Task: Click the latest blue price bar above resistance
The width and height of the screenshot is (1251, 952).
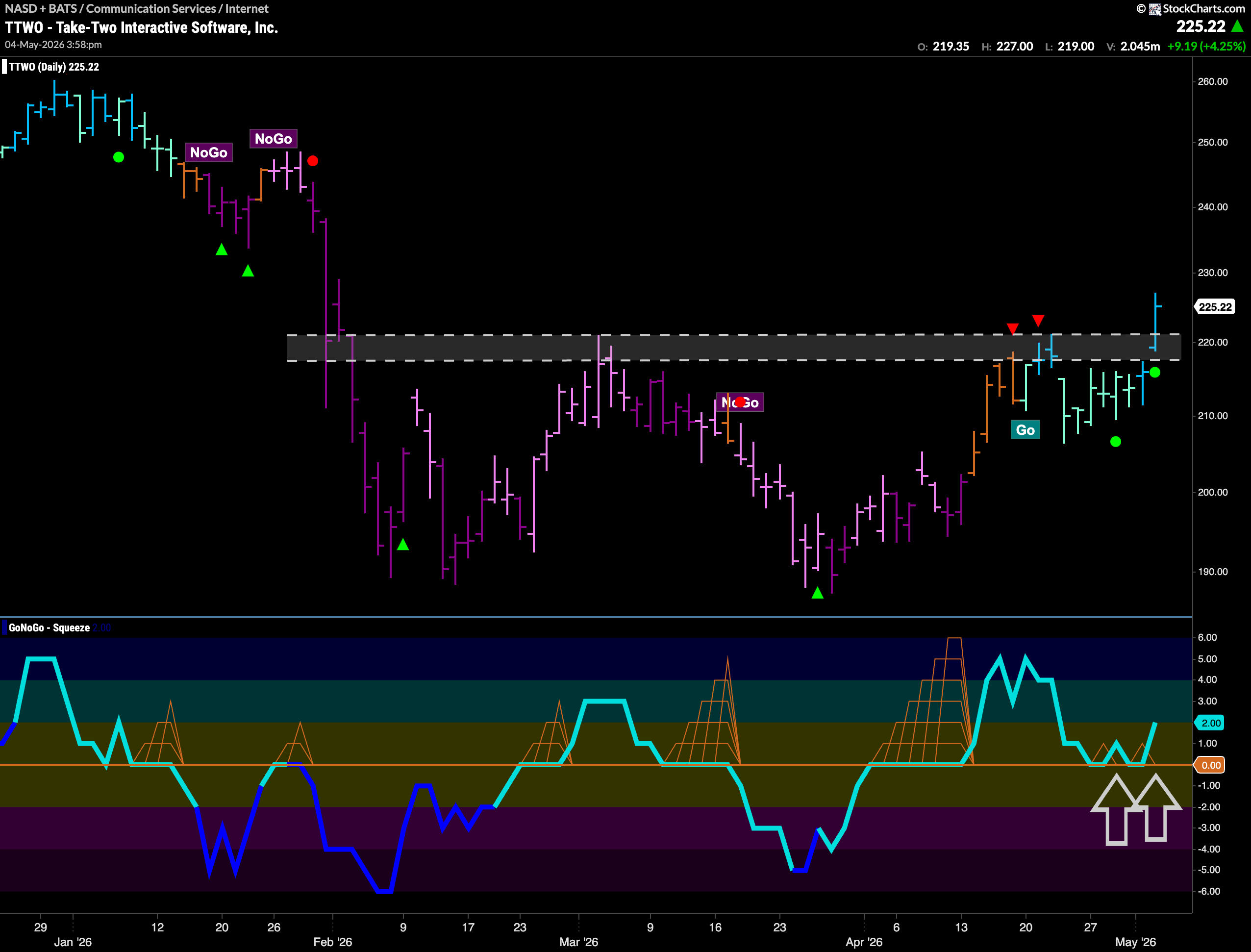Action: tap(1155, 322)
